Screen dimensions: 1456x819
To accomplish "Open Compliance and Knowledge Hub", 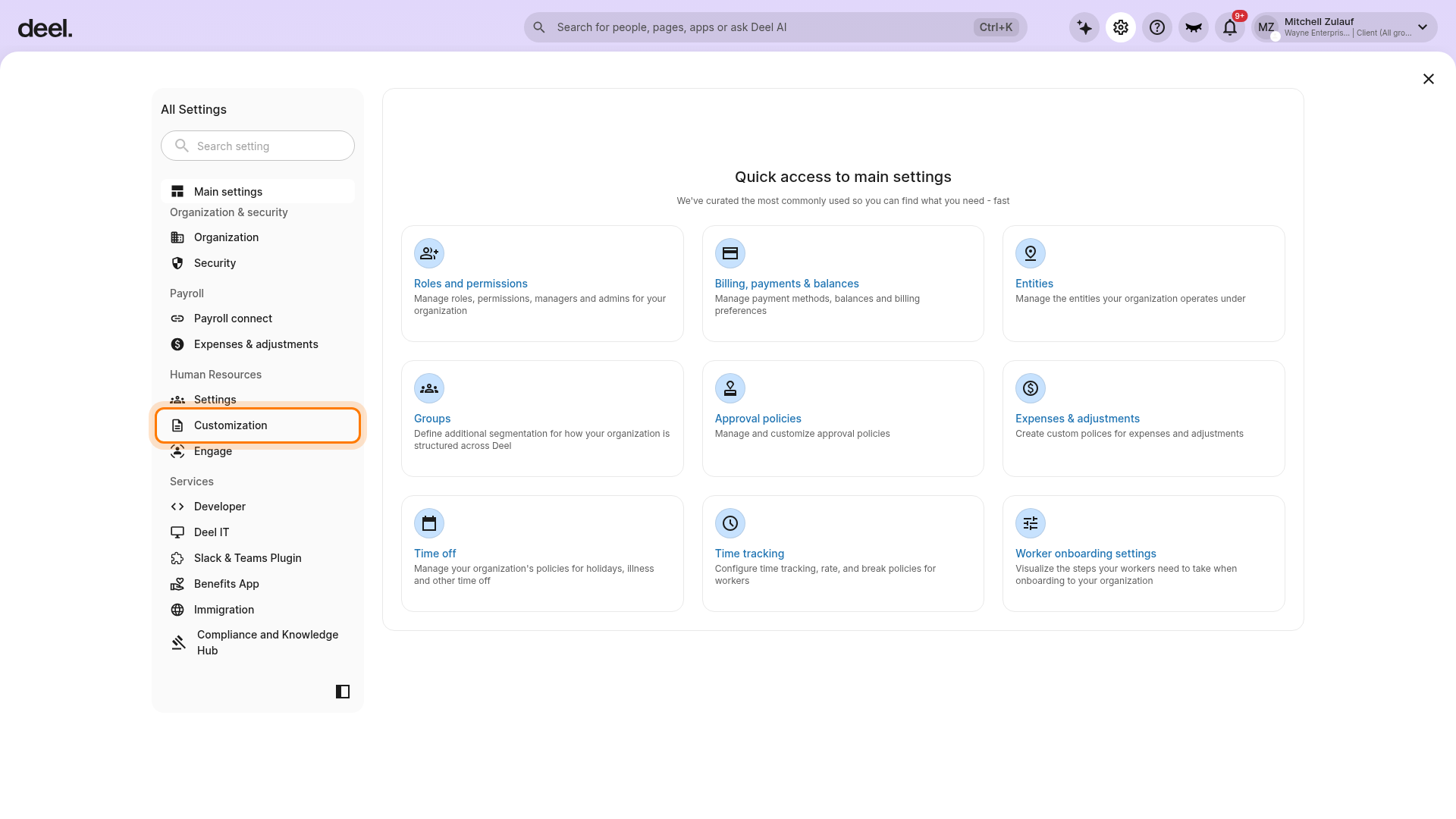I will pyautogui.click(x=258, y=642).
